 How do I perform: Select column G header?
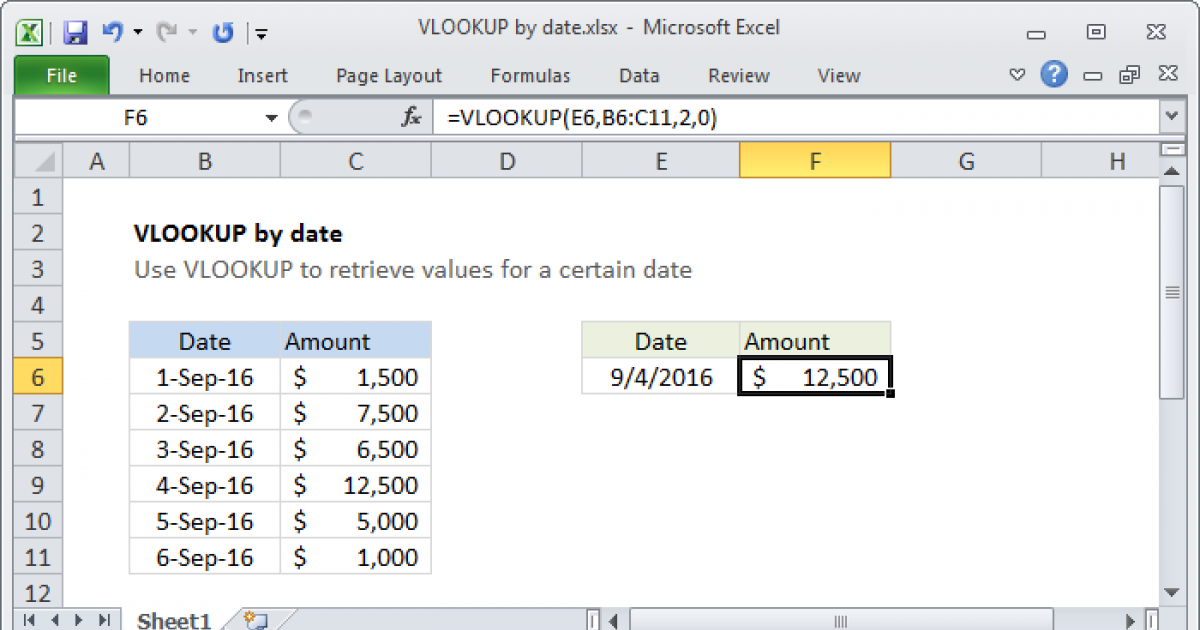(x=966, y=161)
